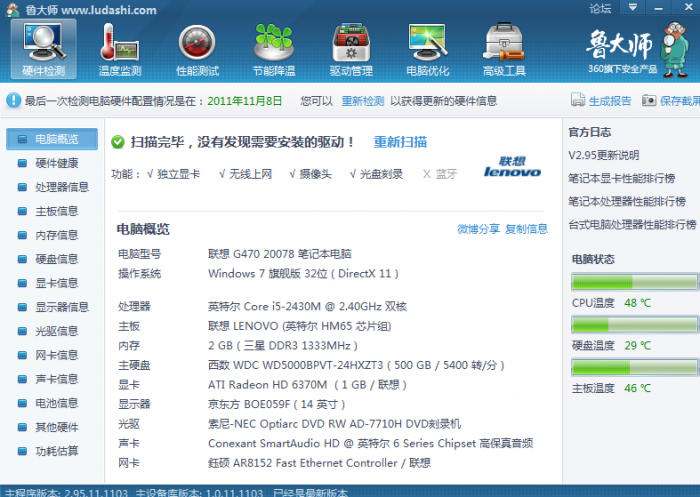Open 节能降温 clover energy saving icon
700x497 pixels.
[x=274, y=49]
